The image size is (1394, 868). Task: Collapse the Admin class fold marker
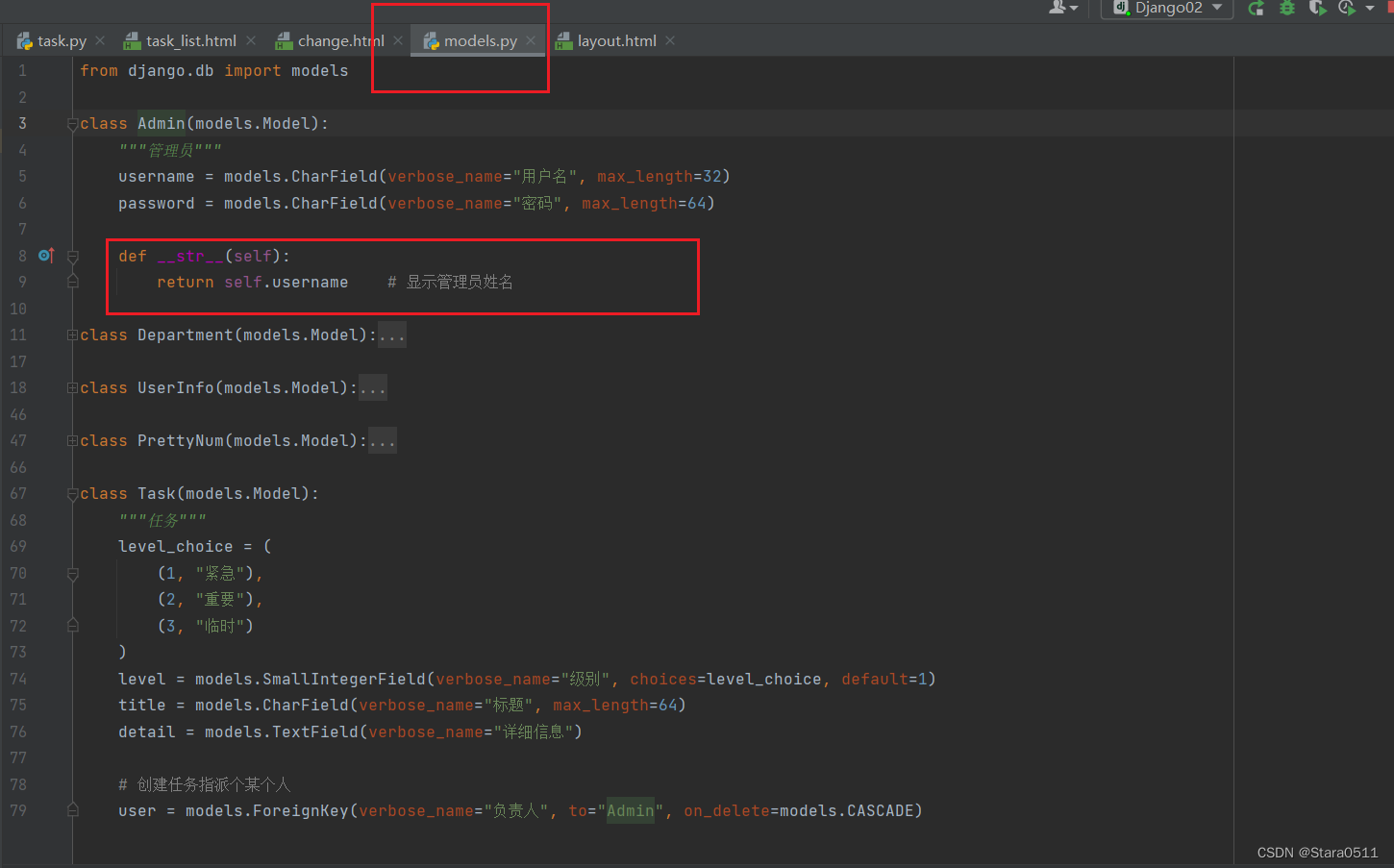[72, 124]
